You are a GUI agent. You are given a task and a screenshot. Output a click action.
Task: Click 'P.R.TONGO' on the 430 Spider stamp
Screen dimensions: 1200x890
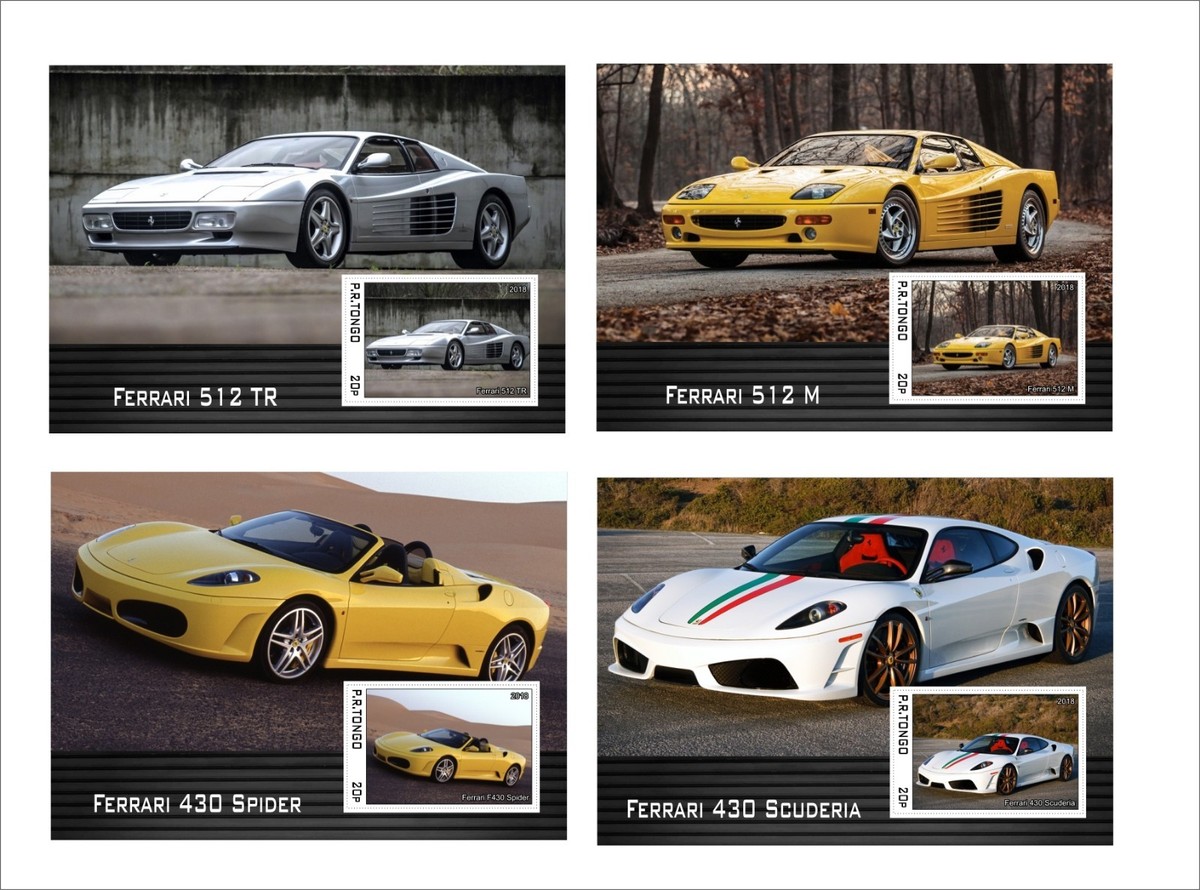(x=355, y=720)
